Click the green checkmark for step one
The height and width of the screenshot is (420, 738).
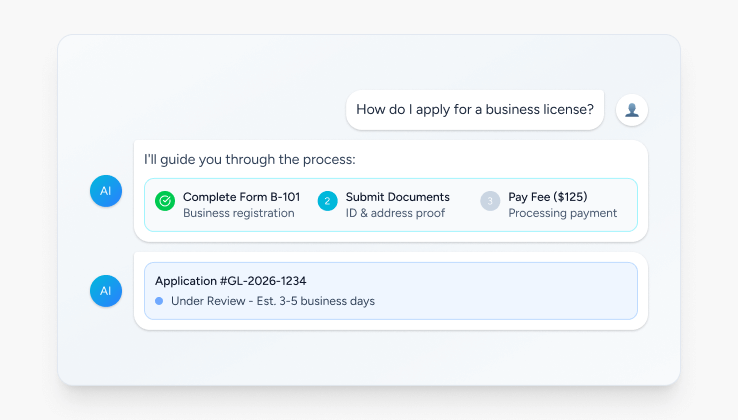pos(165,201)
